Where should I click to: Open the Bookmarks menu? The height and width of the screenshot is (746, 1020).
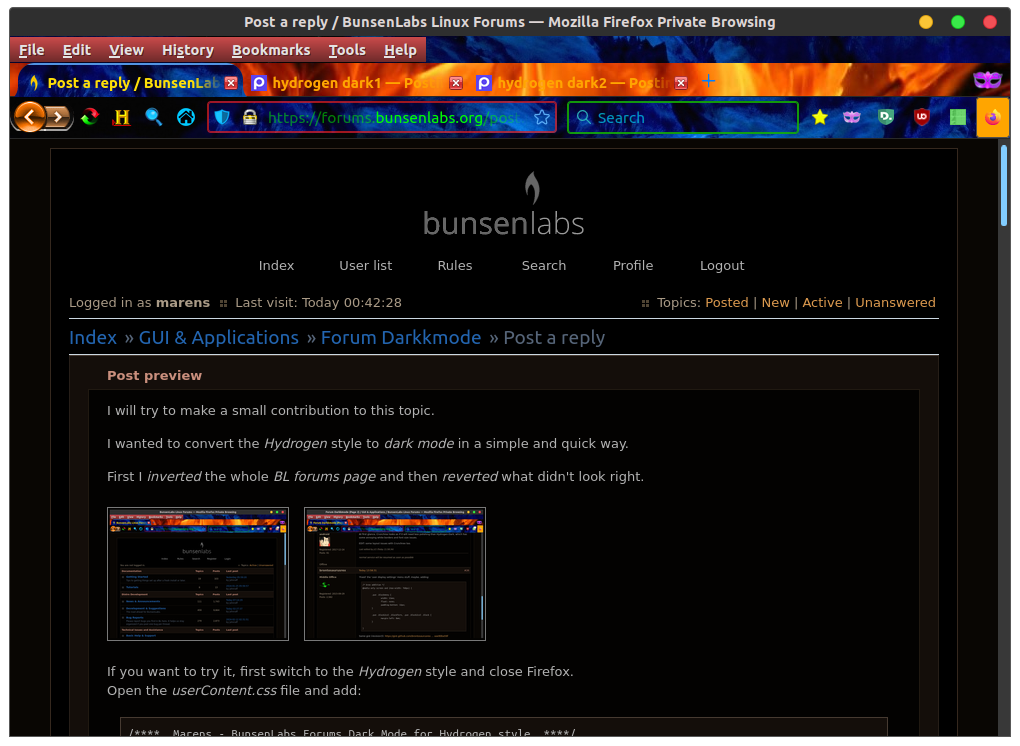click(271, 50)
